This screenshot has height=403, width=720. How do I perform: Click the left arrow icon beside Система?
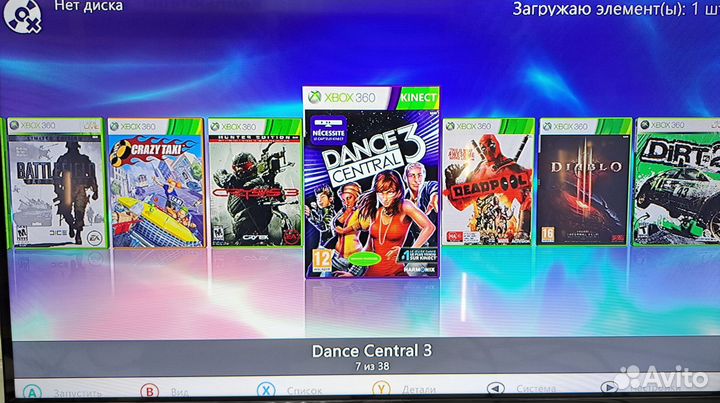pyautogui.click(x=495, y=388)
